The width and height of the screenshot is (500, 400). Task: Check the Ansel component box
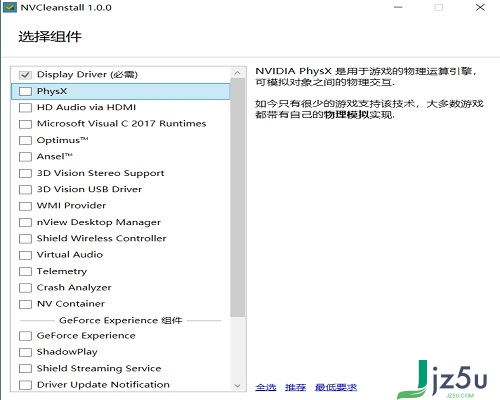25,157
